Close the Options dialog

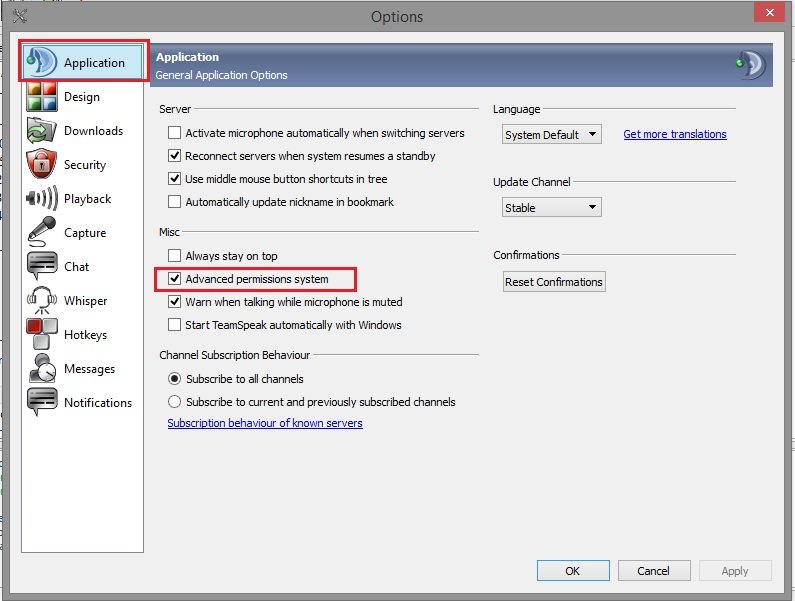[770, 13]
